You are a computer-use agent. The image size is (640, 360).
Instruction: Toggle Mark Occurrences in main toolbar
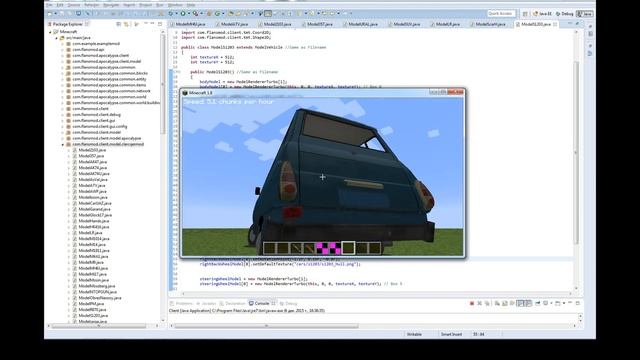coord(268,13)
